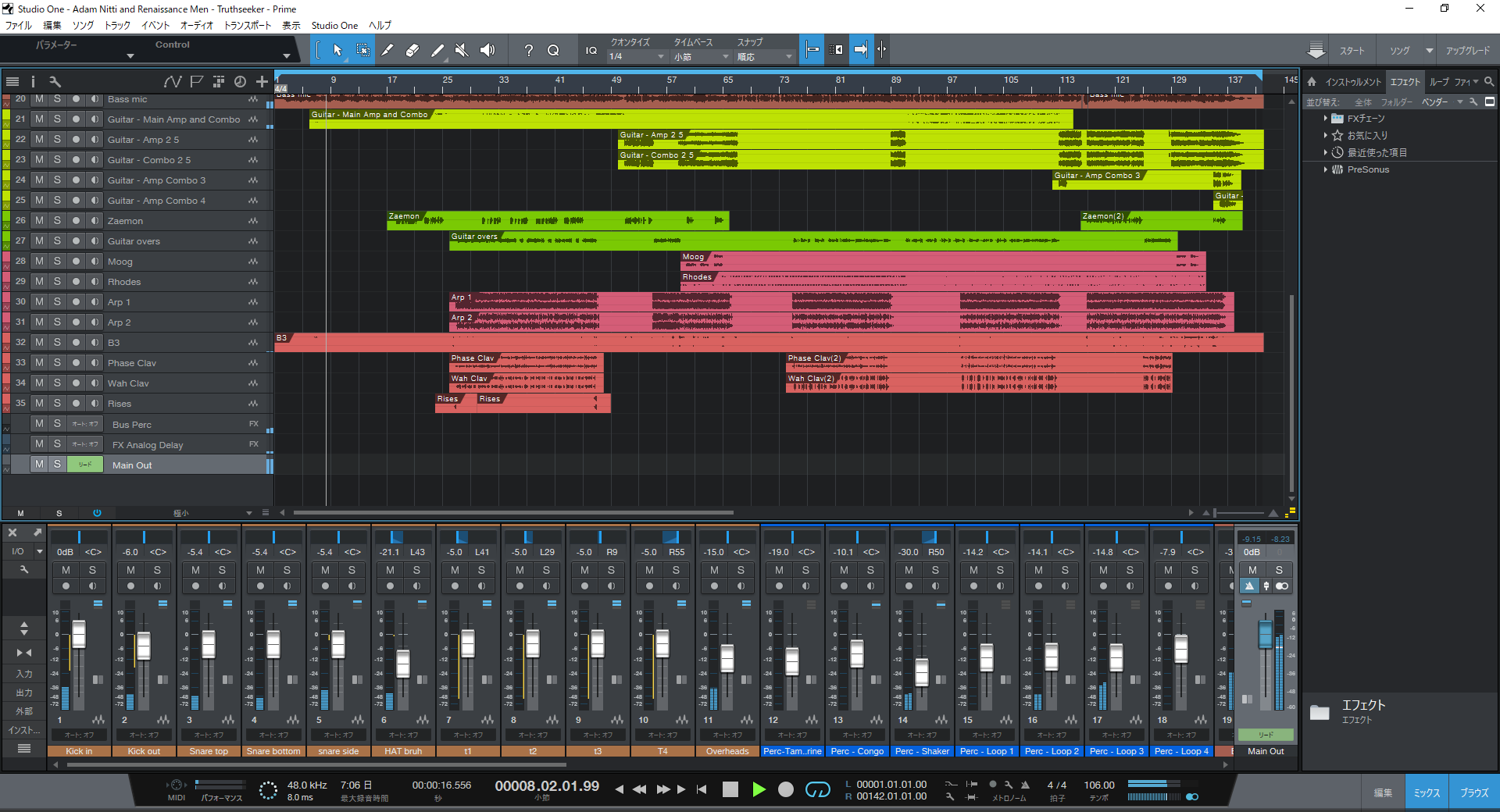Image resolution: width=1500 pixels, height=812 pixels.
Task: Return to zero with transport button
Action: [702, 789]
